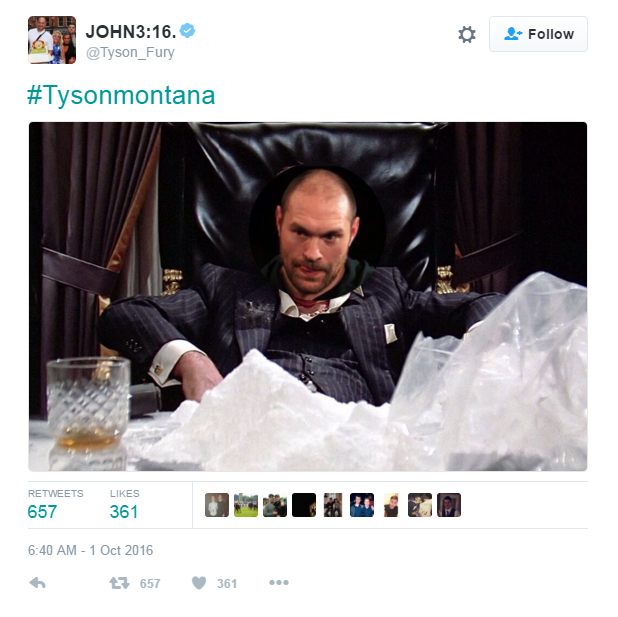
Task: Click the blue verified badge
Action: (187, 31)
